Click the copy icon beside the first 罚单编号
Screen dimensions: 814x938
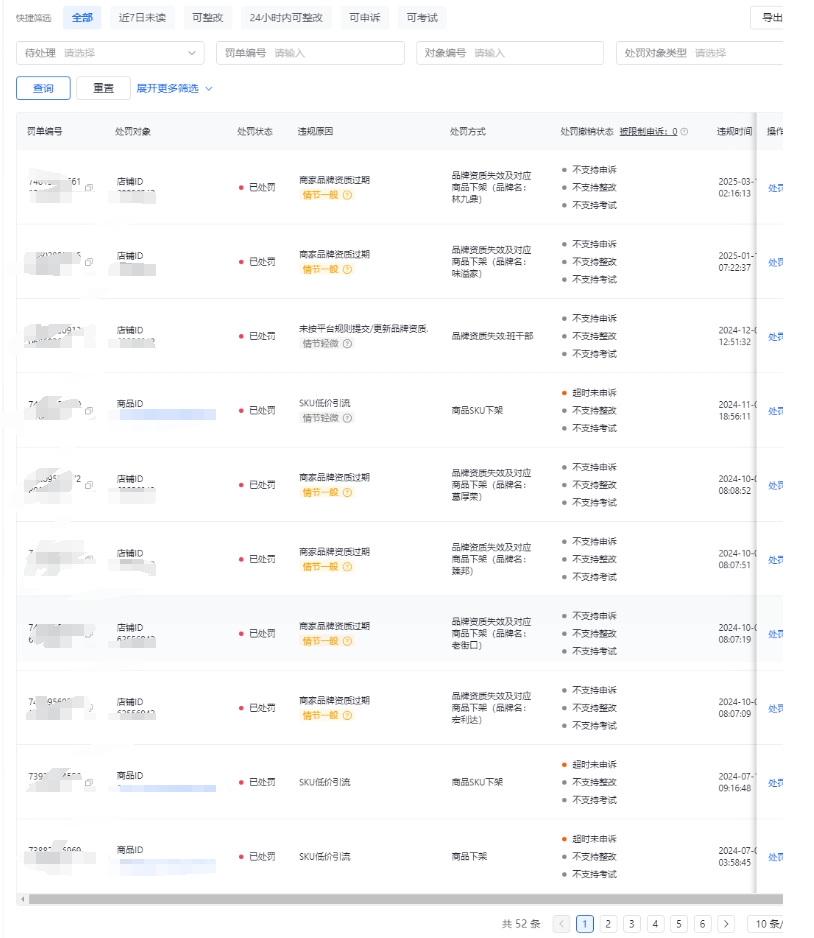(x=89, y=188)
